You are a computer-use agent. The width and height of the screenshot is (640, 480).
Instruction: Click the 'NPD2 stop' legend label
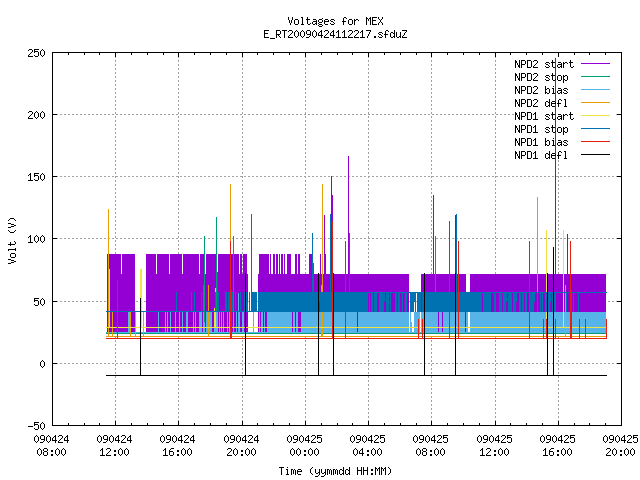coord(541,77)
